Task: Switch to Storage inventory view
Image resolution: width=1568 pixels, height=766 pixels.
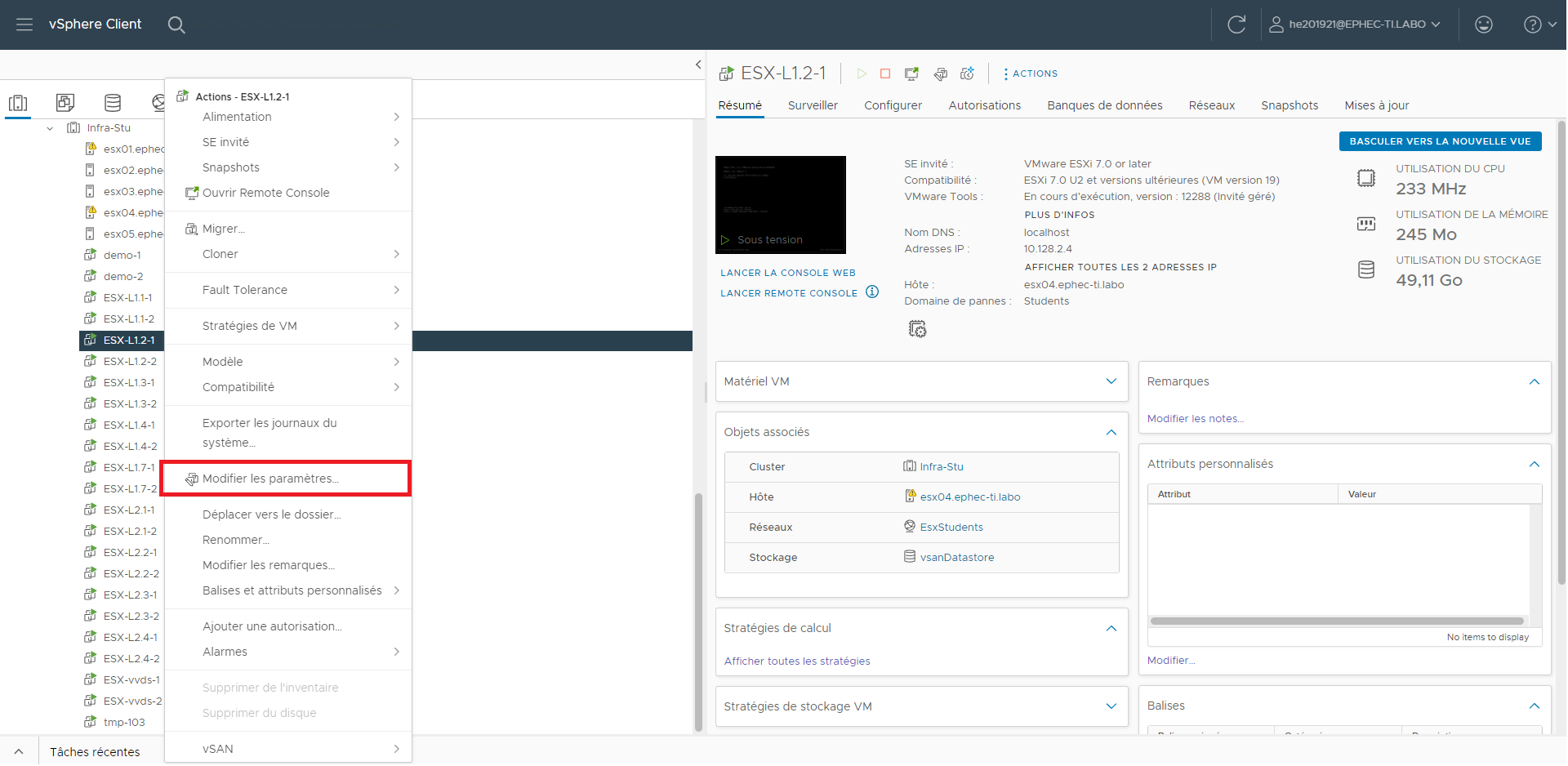Action: pyautogui.click(x=113, y=103)
